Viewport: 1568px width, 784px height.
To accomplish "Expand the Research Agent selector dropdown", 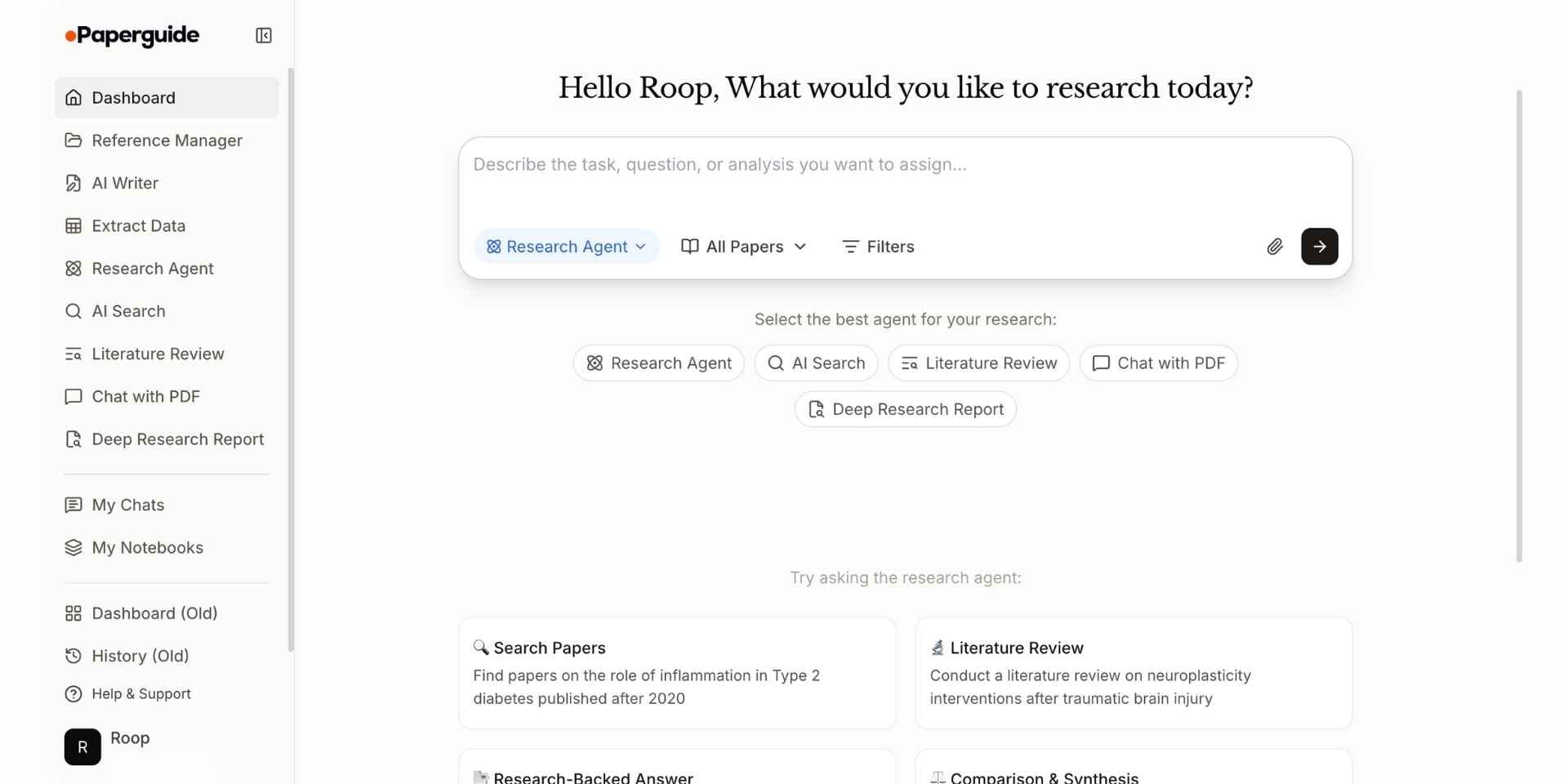I will (567, 247).
